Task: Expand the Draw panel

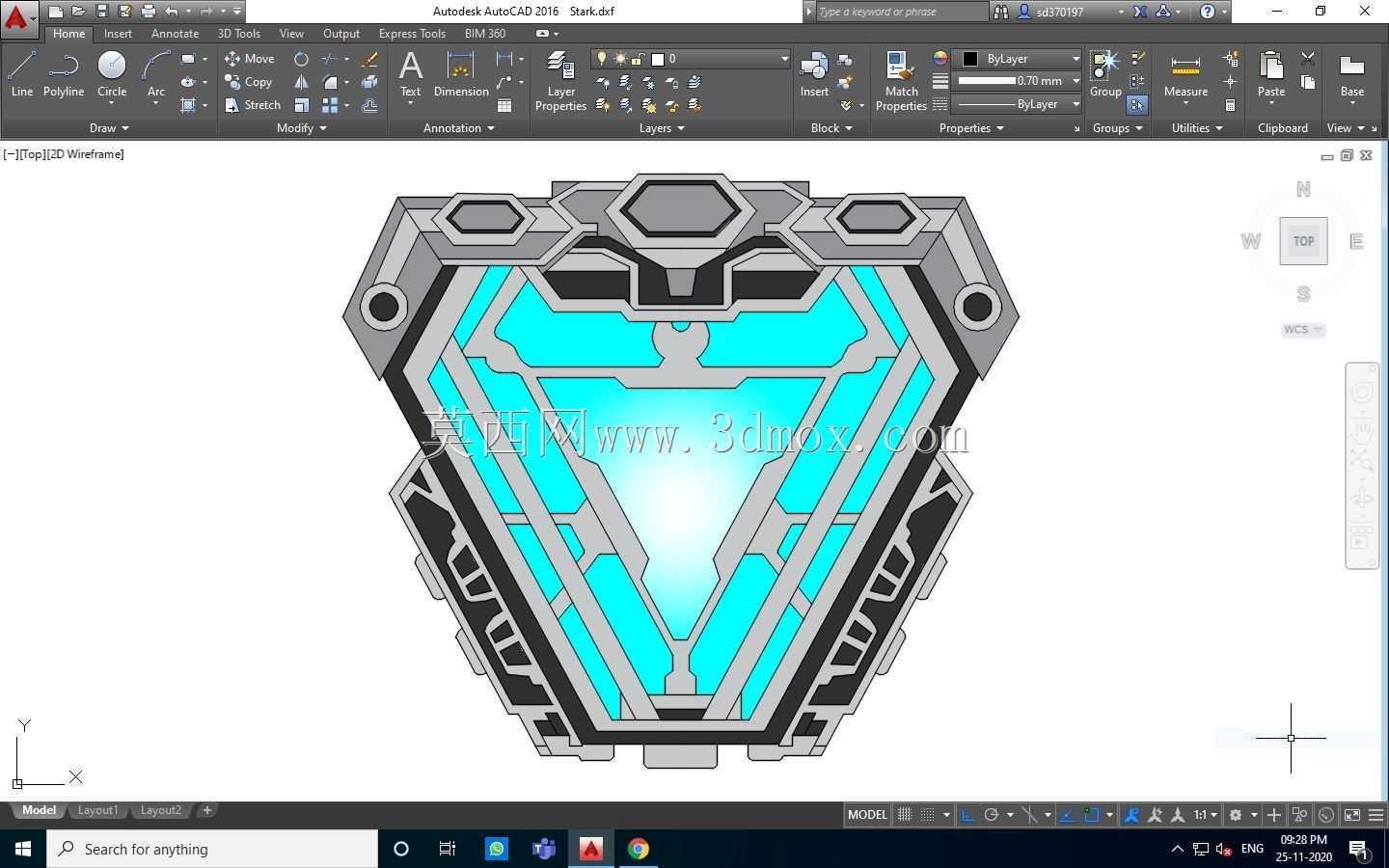Action: pos(109,128)
